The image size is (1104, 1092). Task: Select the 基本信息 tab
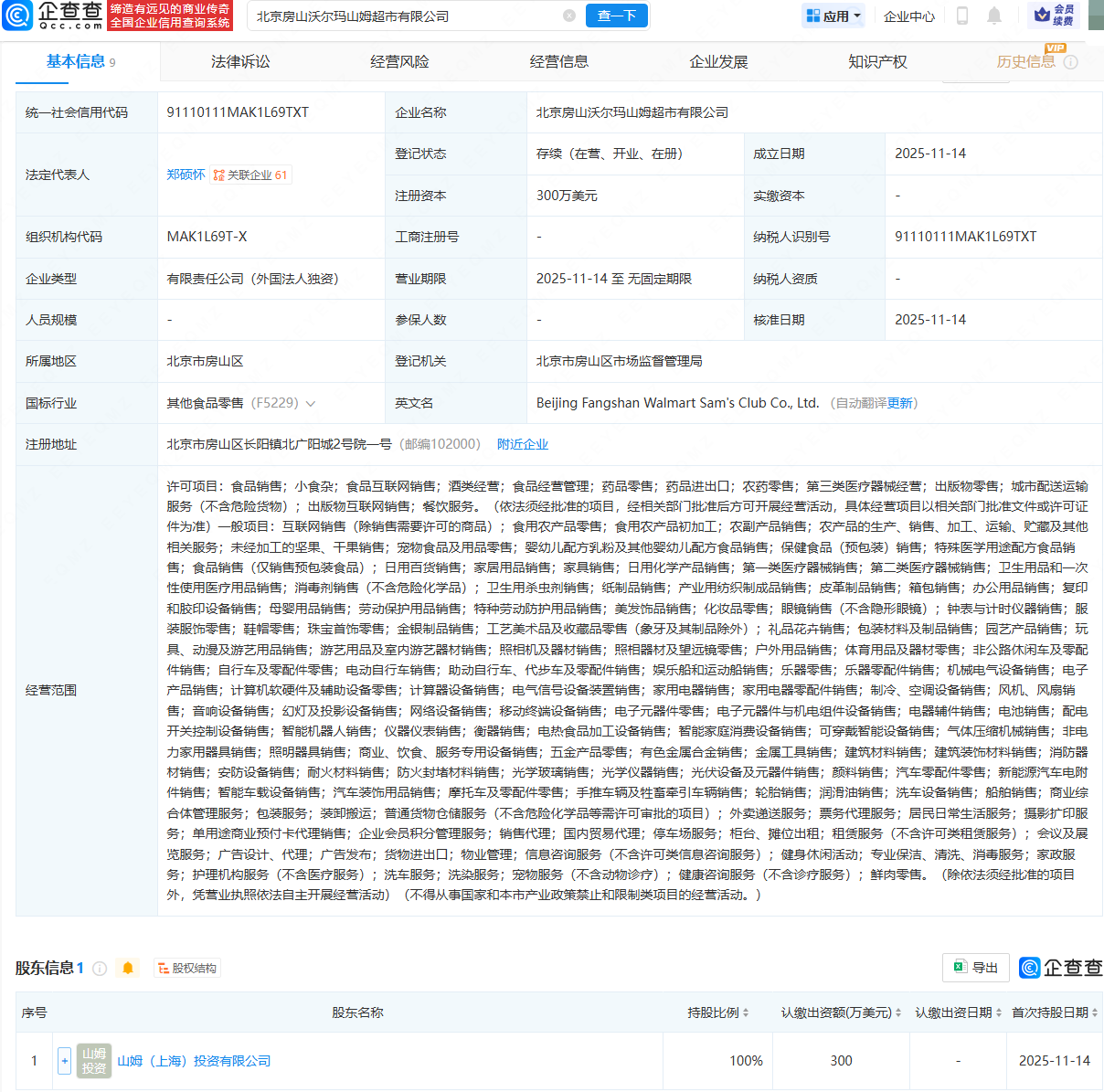tap(80, 61)
